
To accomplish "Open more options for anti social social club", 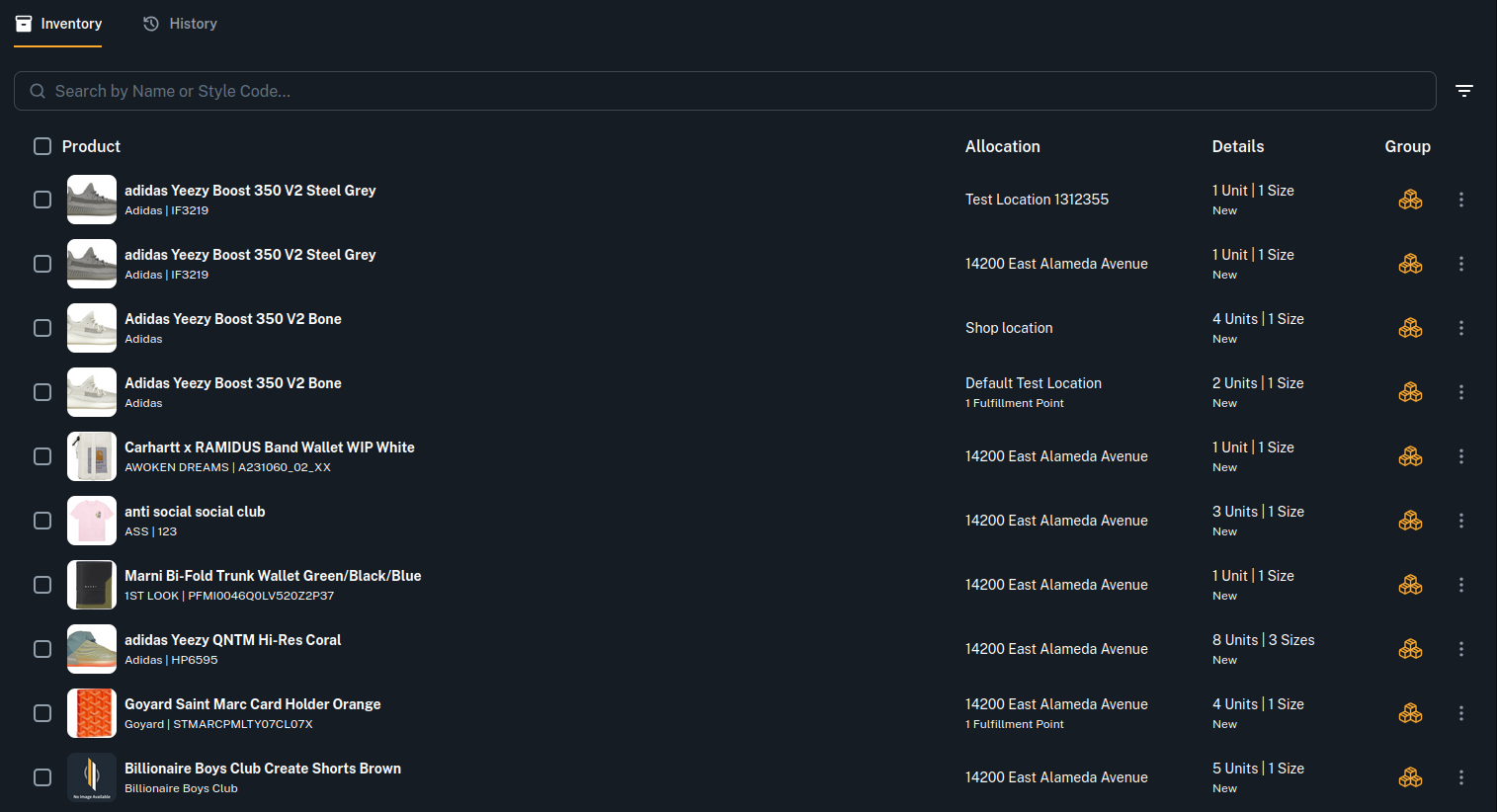I will pyautogui.click(x=1461, y=521).
